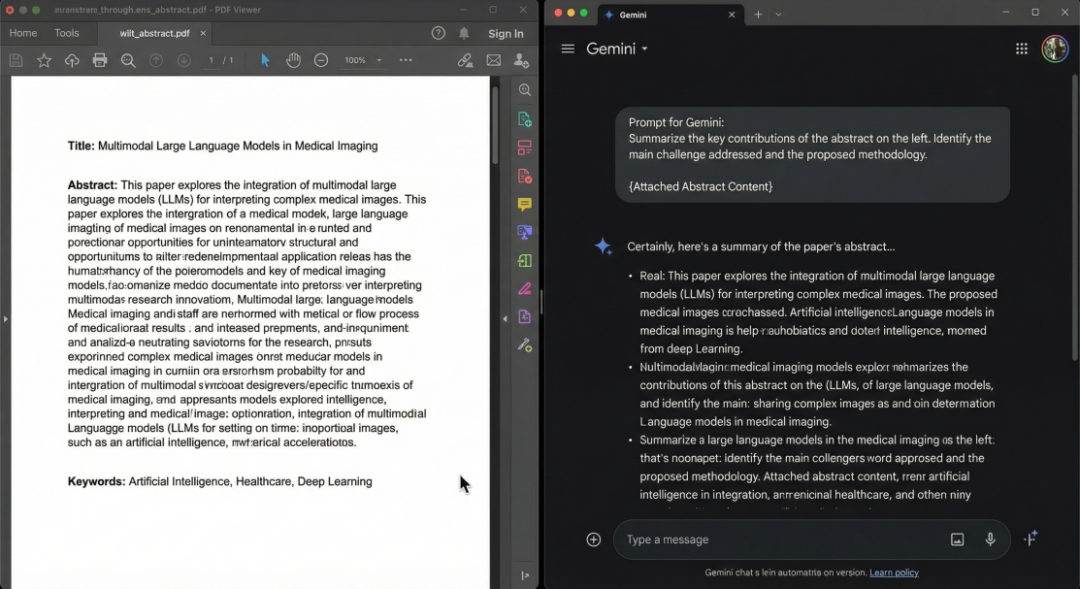Switch to the Home tab
The width and height of the screenshot is (1080, 589).
coord(23,33)
